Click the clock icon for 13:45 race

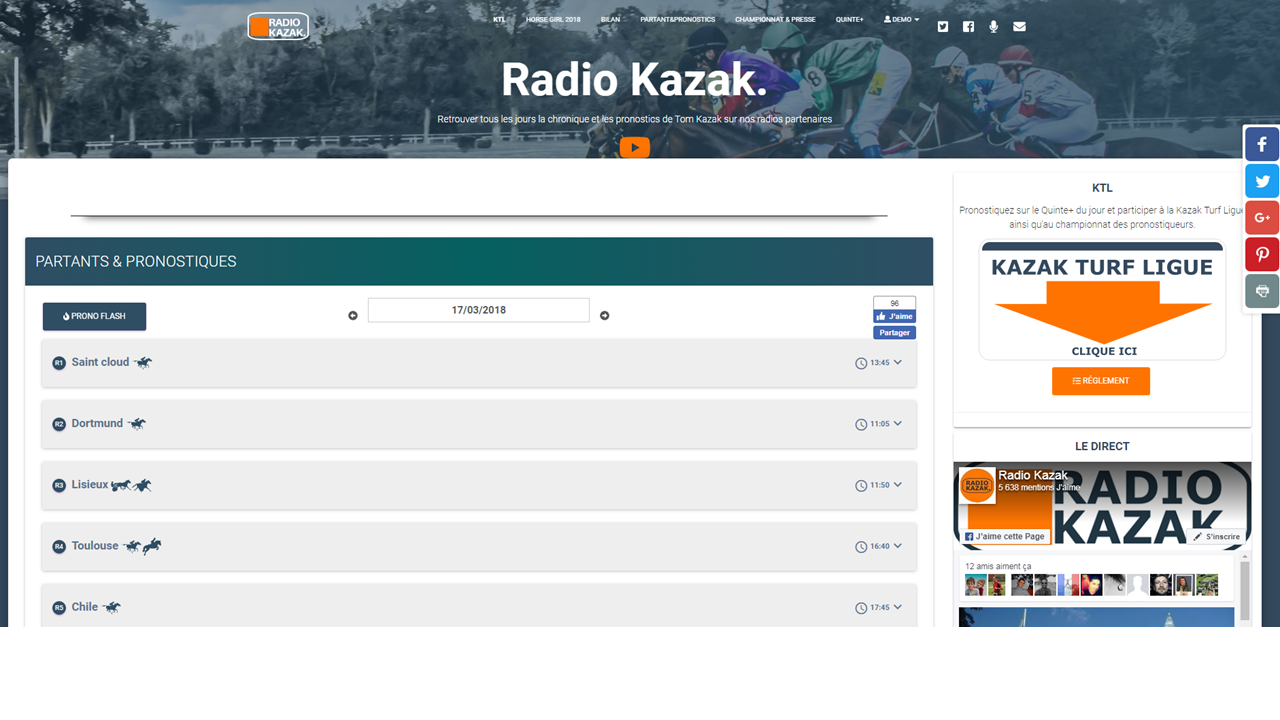[861, 363]
